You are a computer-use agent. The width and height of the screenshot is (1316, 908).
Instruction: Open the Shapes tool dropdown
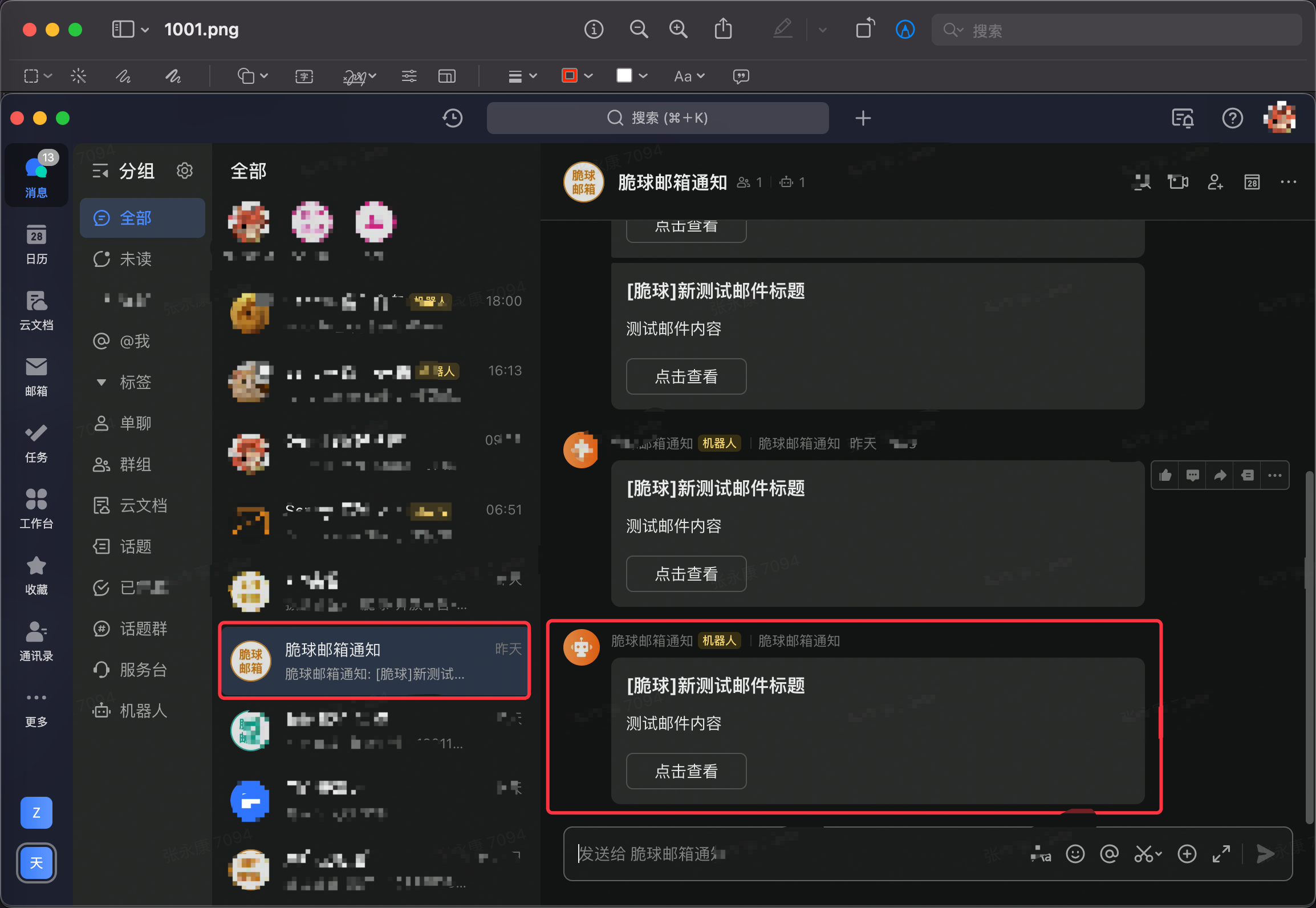[x=253, y=76]
